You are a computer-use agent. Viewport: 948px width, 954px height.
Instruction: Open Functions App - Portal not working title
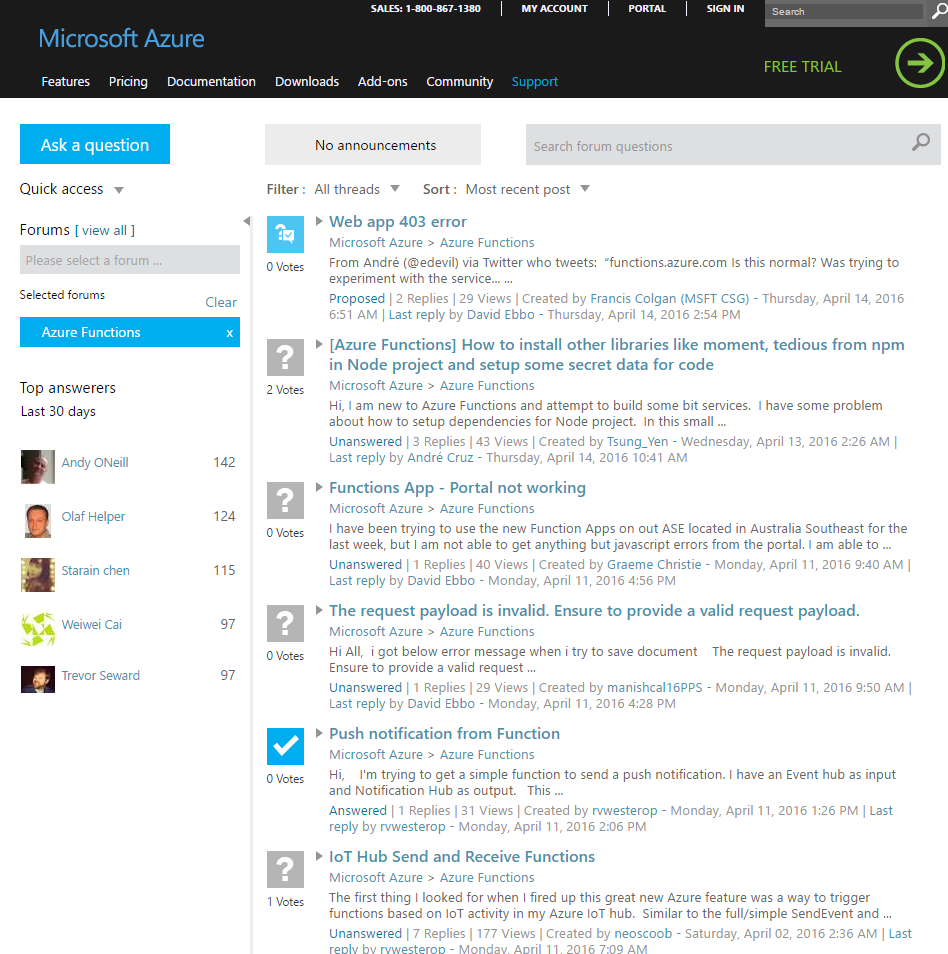click(458, 487)
